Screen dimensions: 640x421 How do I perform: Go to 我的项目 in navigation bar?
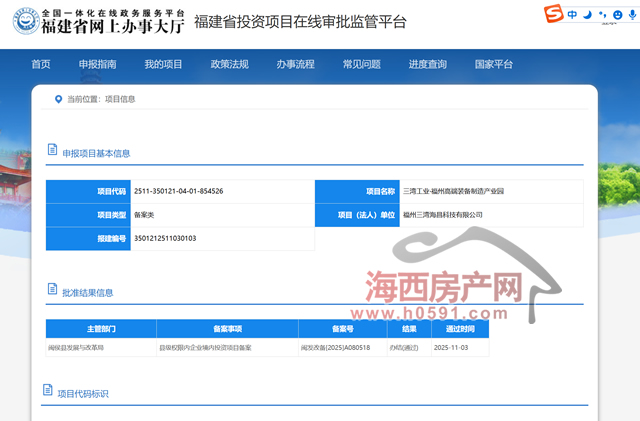pyautogui.click(x=163, y=64)
